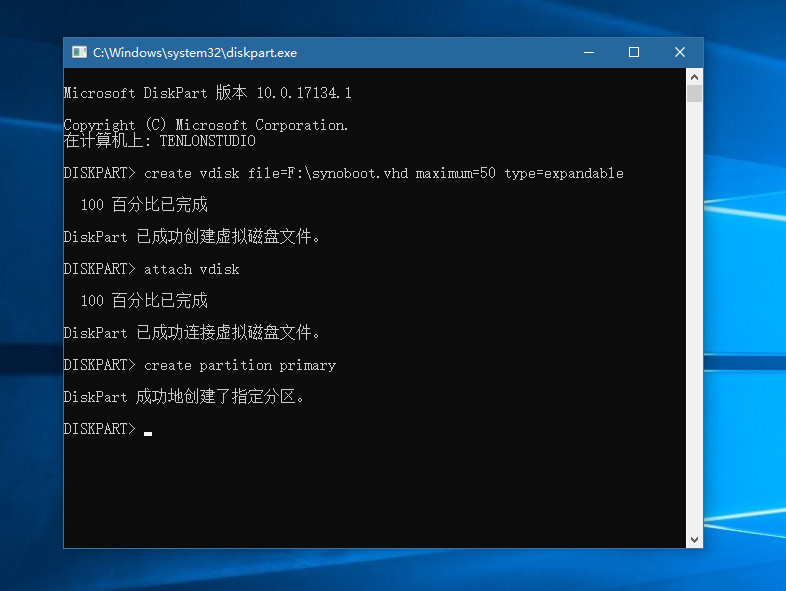This screenshot has width=786, height=591.
Task: Click the vertical scrollbar thumb
Action: coord(694,94)
